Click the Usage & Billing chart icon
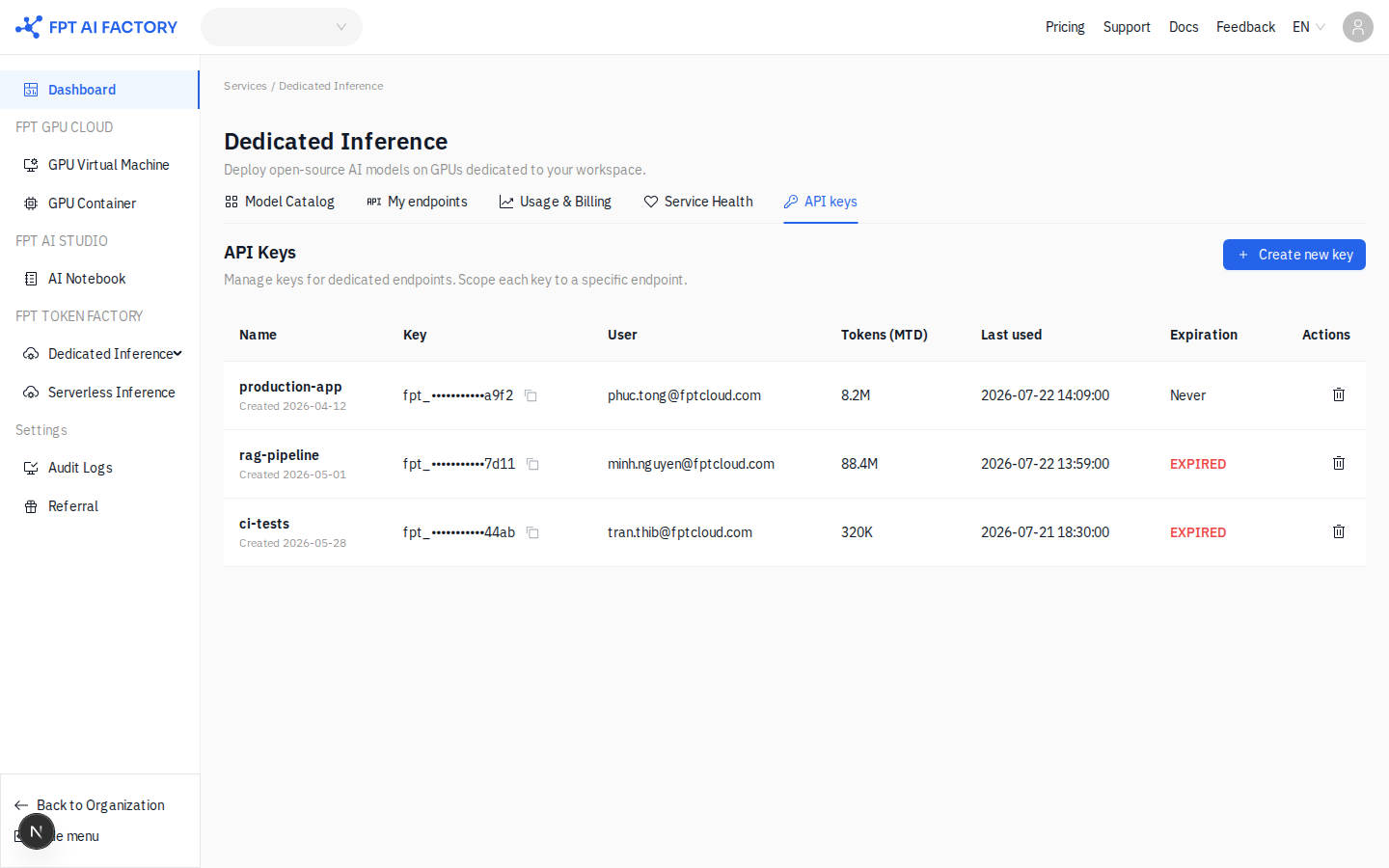This screenshot has height=868, width=1389. pyautogui.click(x=506, y=202)
